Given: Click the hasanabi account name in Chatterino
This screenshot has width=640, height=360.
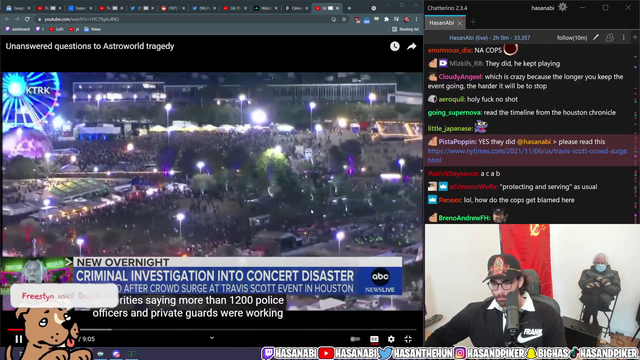Looking at the screenshot, I should [542, 8].
